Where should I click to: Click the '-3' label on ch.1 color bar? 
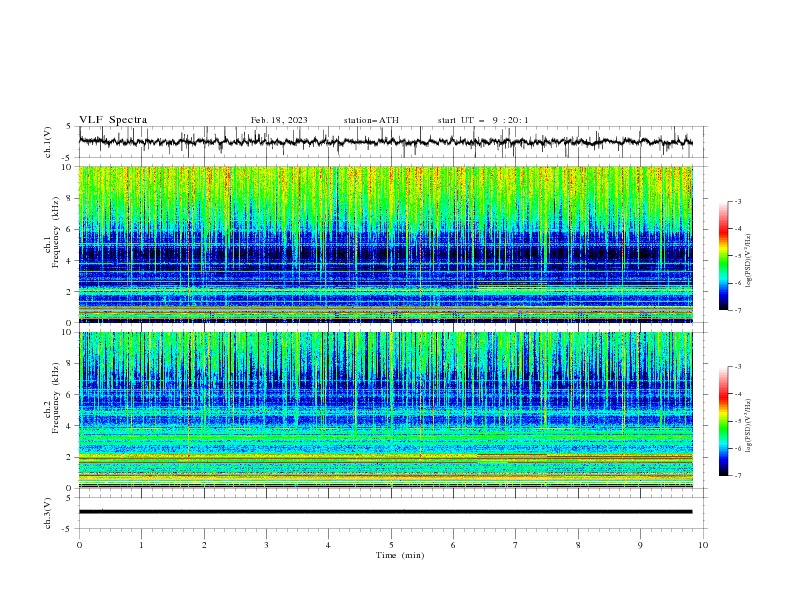pyautogui.click(x=737, y=201)
